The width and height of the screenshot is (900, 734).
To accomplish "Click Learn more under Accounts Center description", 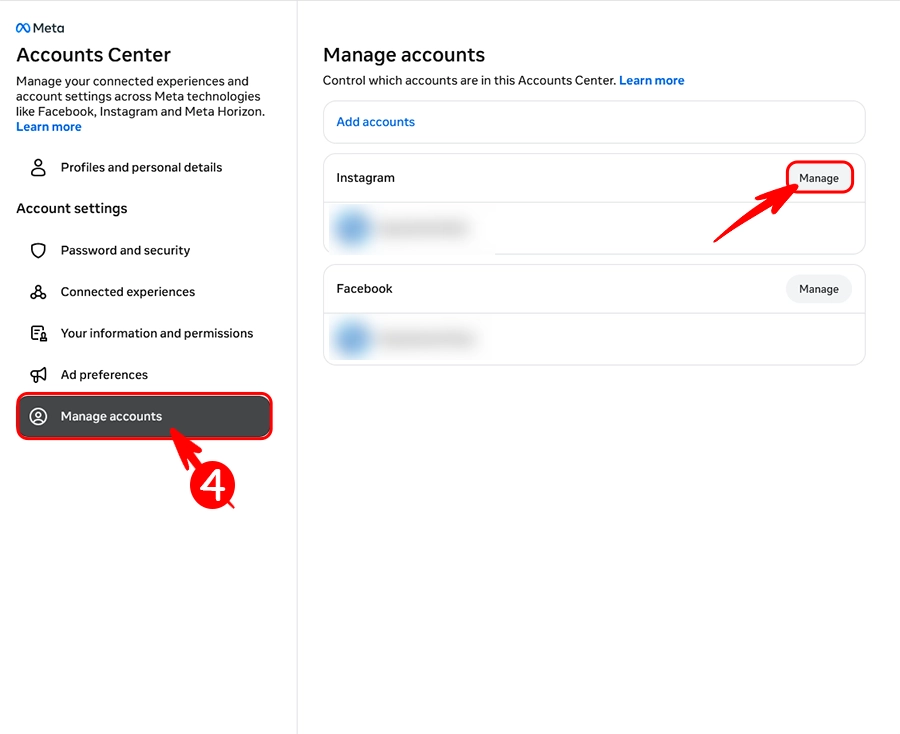I will pyautogui.click(x=49, y=127).
